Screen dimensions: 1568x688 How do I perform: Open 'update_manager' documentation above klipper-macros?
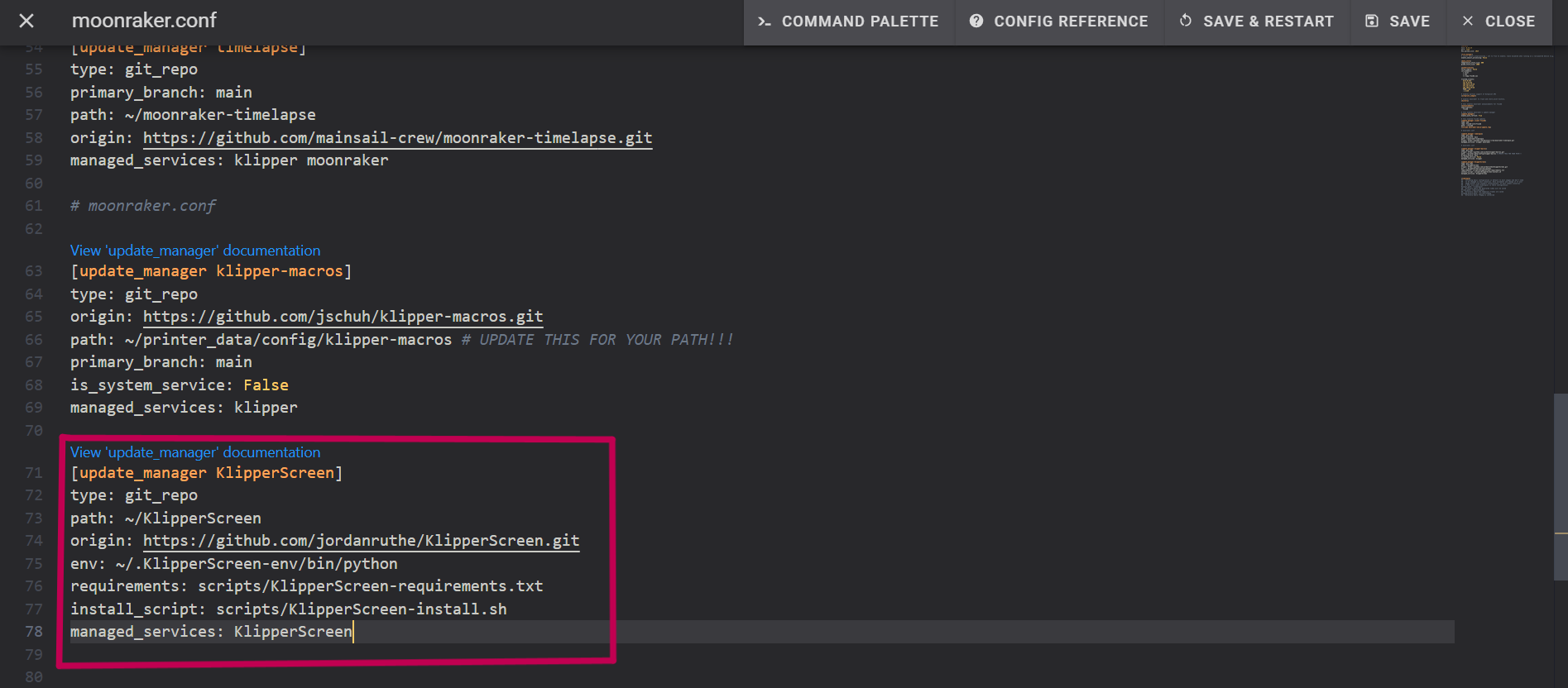click(195, 251)
